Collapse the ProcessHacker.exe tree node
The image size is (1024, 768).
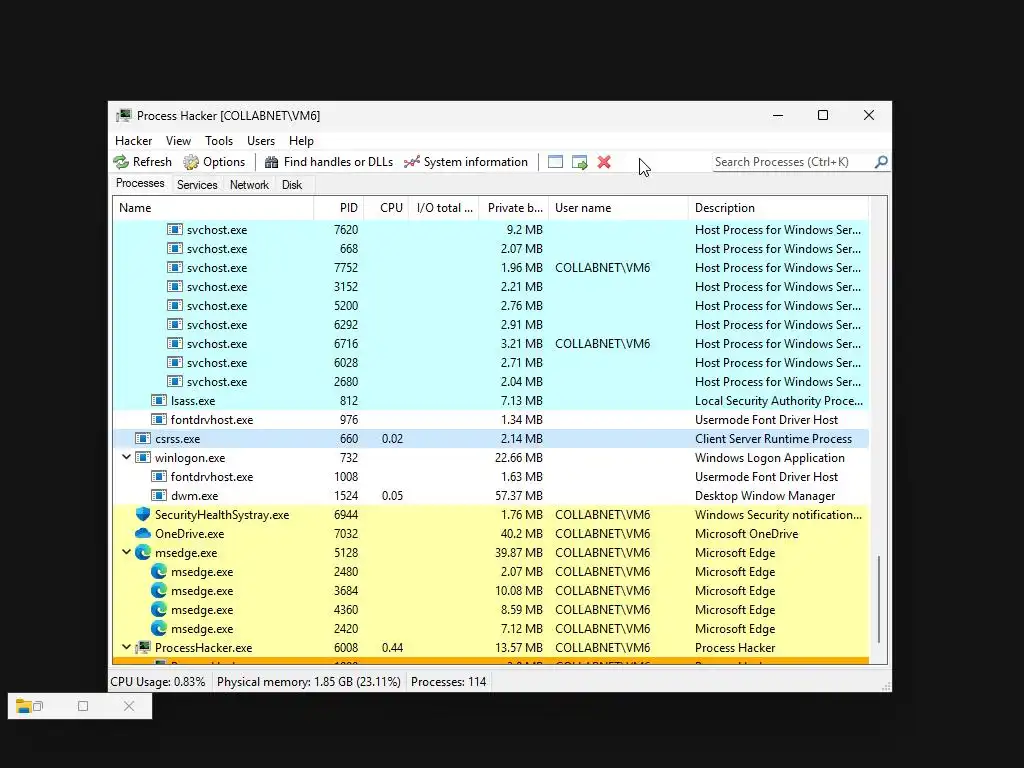click(126, 647)
